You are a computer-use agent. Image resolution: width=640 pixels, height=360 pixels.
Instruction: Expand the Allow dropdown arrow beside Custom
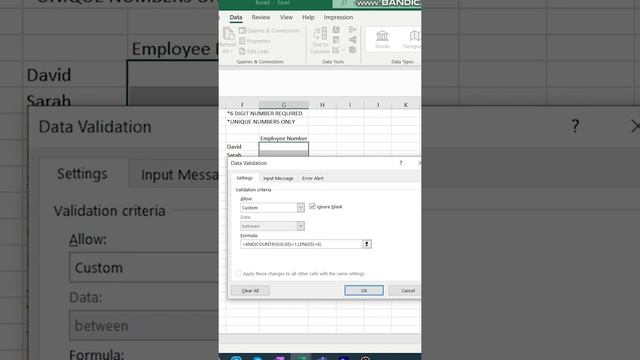[x=300, y=208]
